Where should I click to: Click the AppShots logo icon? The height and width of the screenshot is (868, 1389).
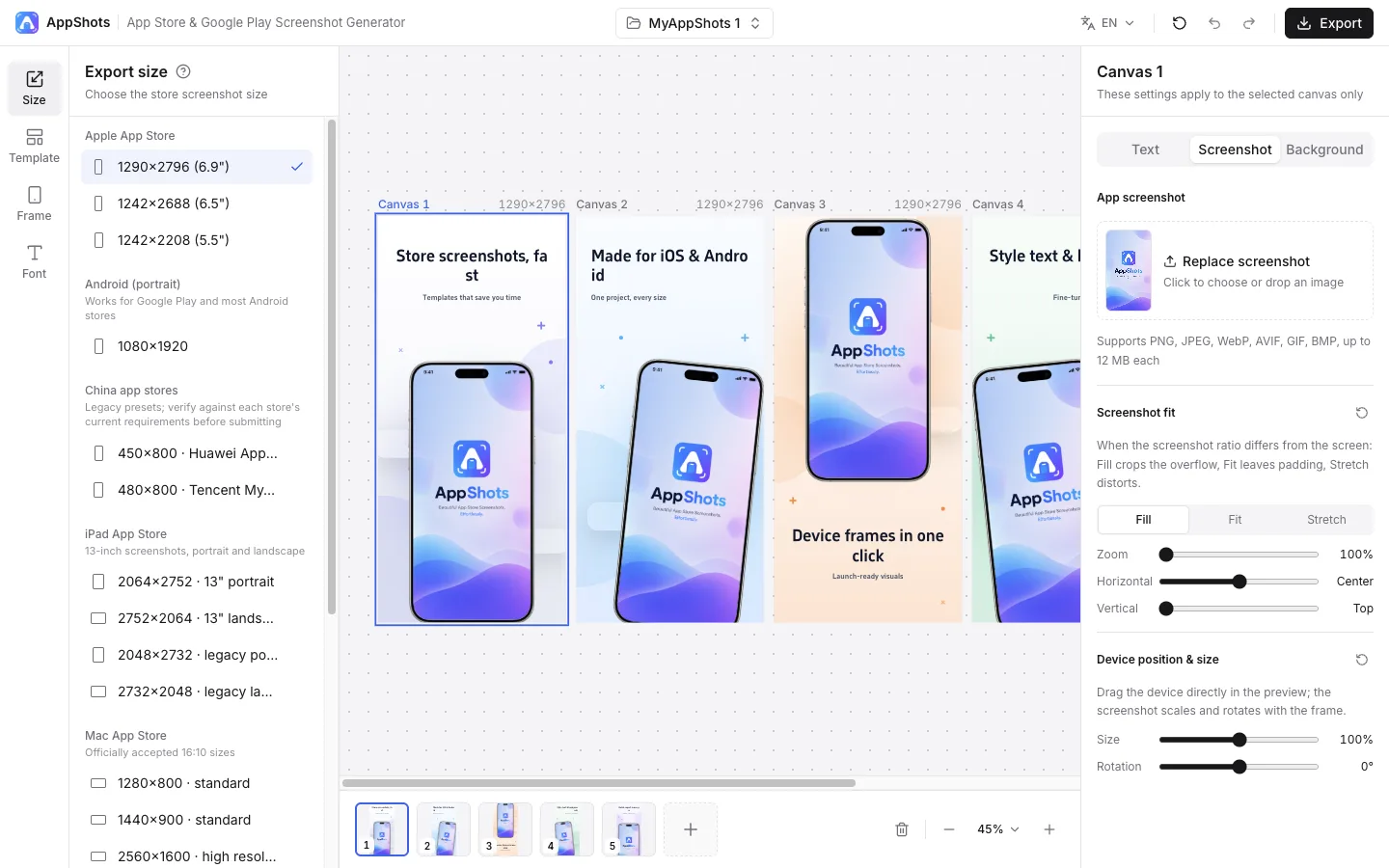tap(27, 22)
